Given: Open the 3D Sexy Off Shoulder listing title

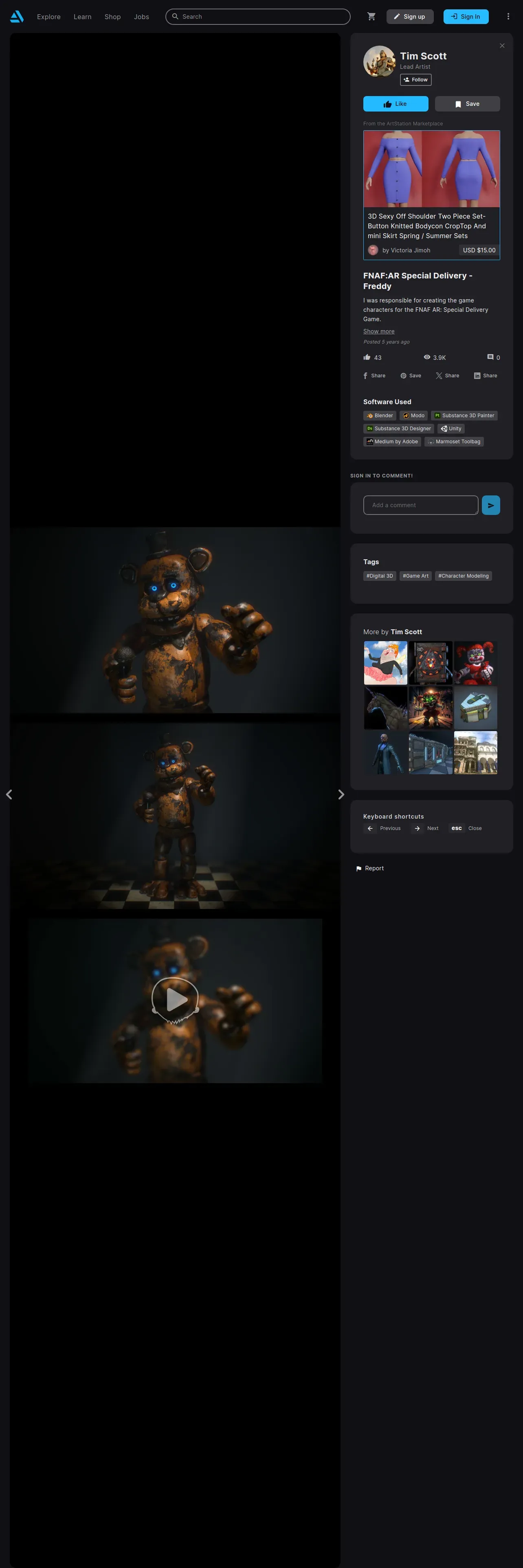Looking at the screenshot, I should 427,226.
